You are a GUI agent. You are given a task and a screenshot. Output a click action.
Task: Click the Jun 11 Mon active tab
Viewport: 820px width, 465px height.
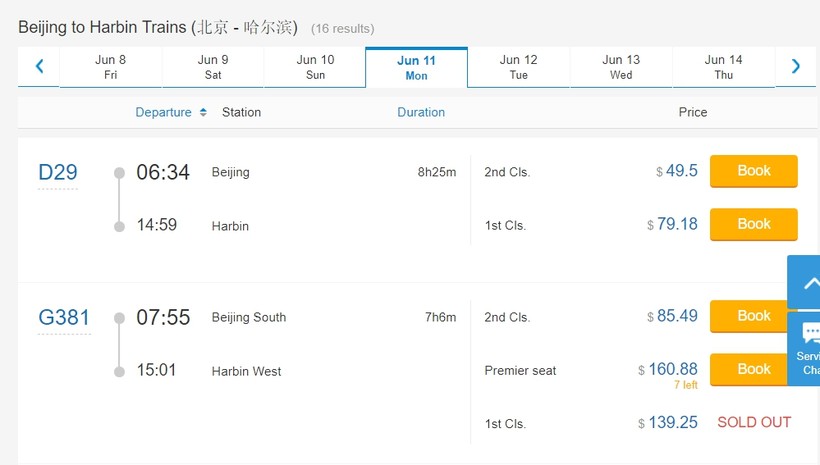[x=416, y=68]
